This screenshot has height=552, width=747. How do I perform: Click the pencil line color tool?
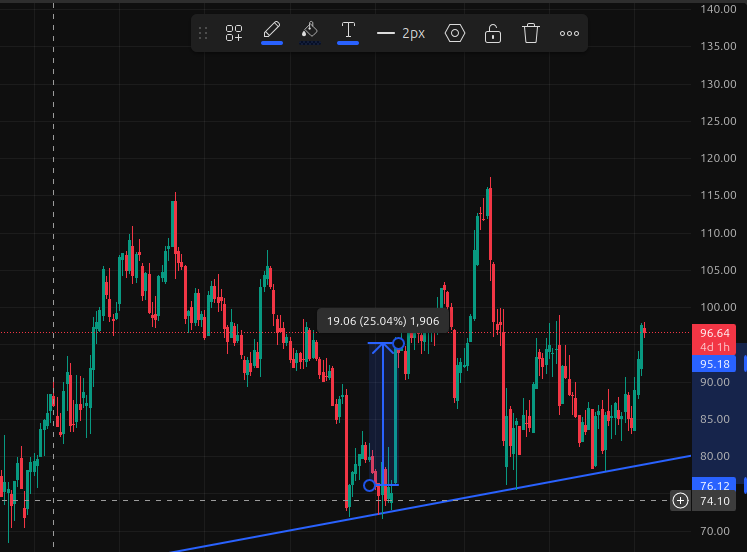click(x=272, y=31)
